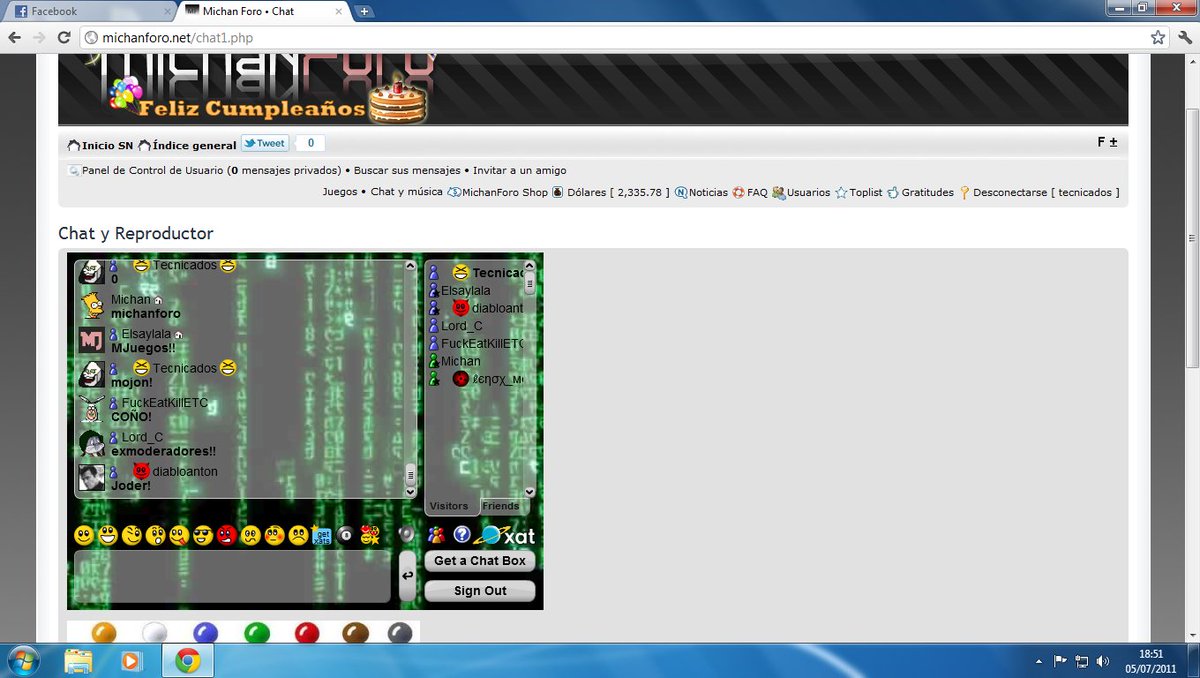Insert the sad frowning emoticon
1200x678 pixels.
pos(298,535)
